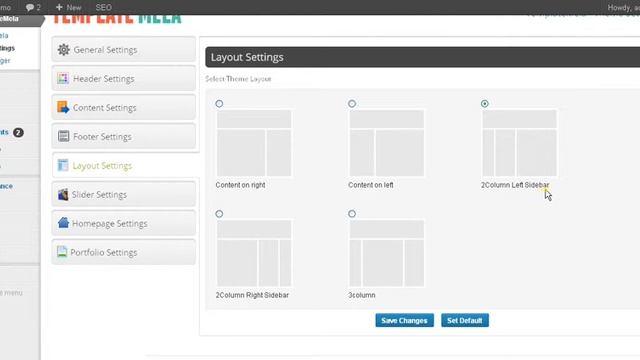Click the '2Column Right Sidebar' label
640x360 pixels.
tap(252, 295)
